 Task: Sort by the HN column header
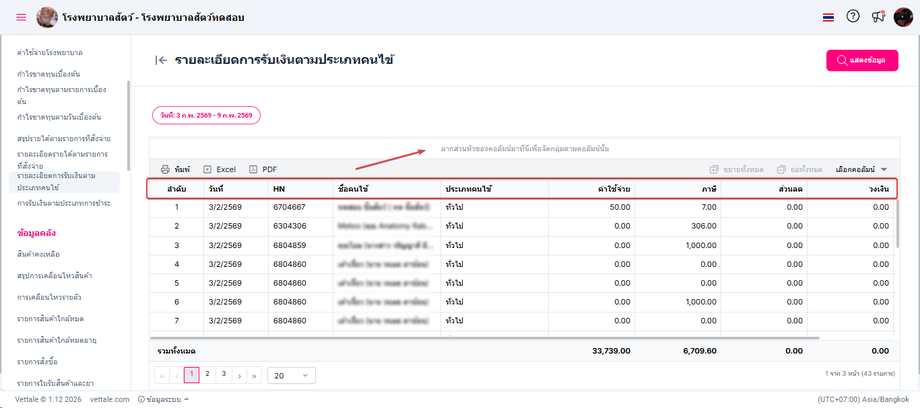(x=300, y=188)
